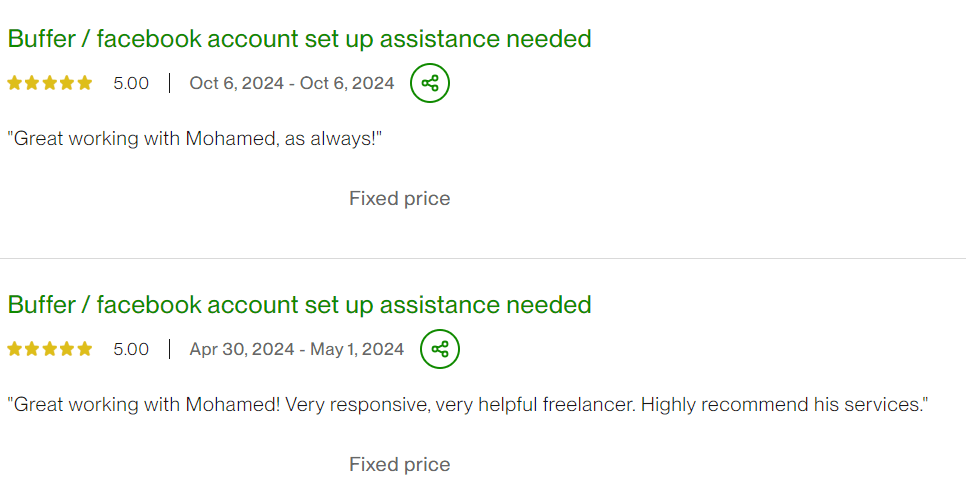Open the job title above the Apr 30 review
The width and height of the screenshot is (966, 500).
(x=299, y=305)
